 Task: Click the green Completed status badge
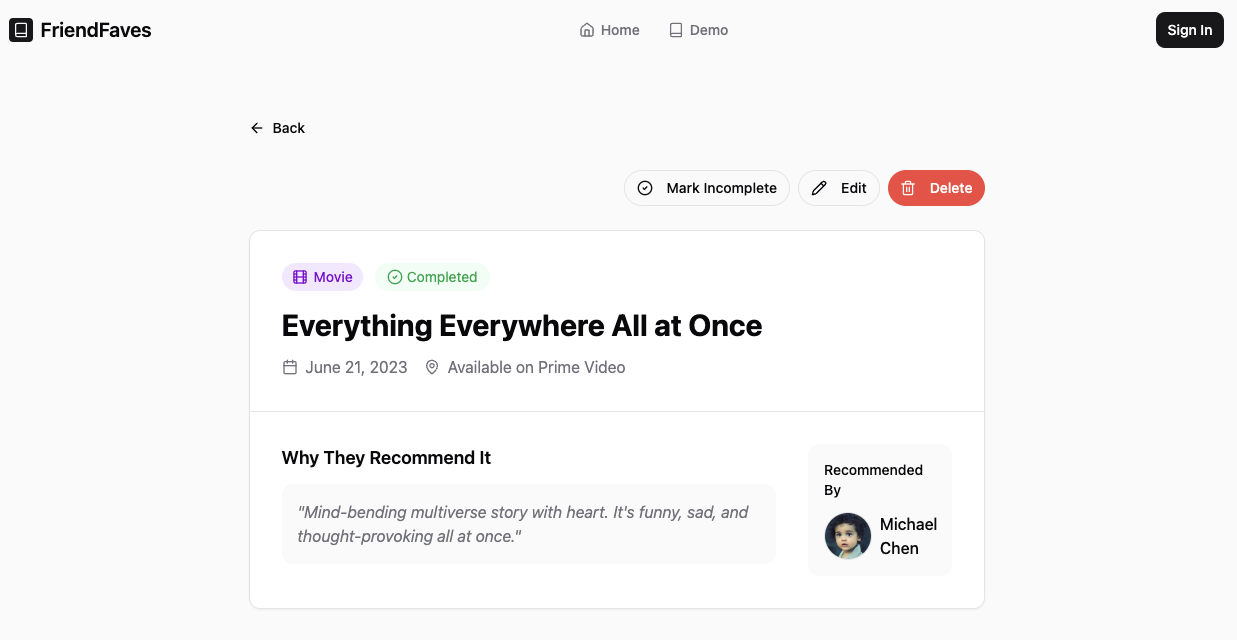pyautogui.click(x=432, y=277)
